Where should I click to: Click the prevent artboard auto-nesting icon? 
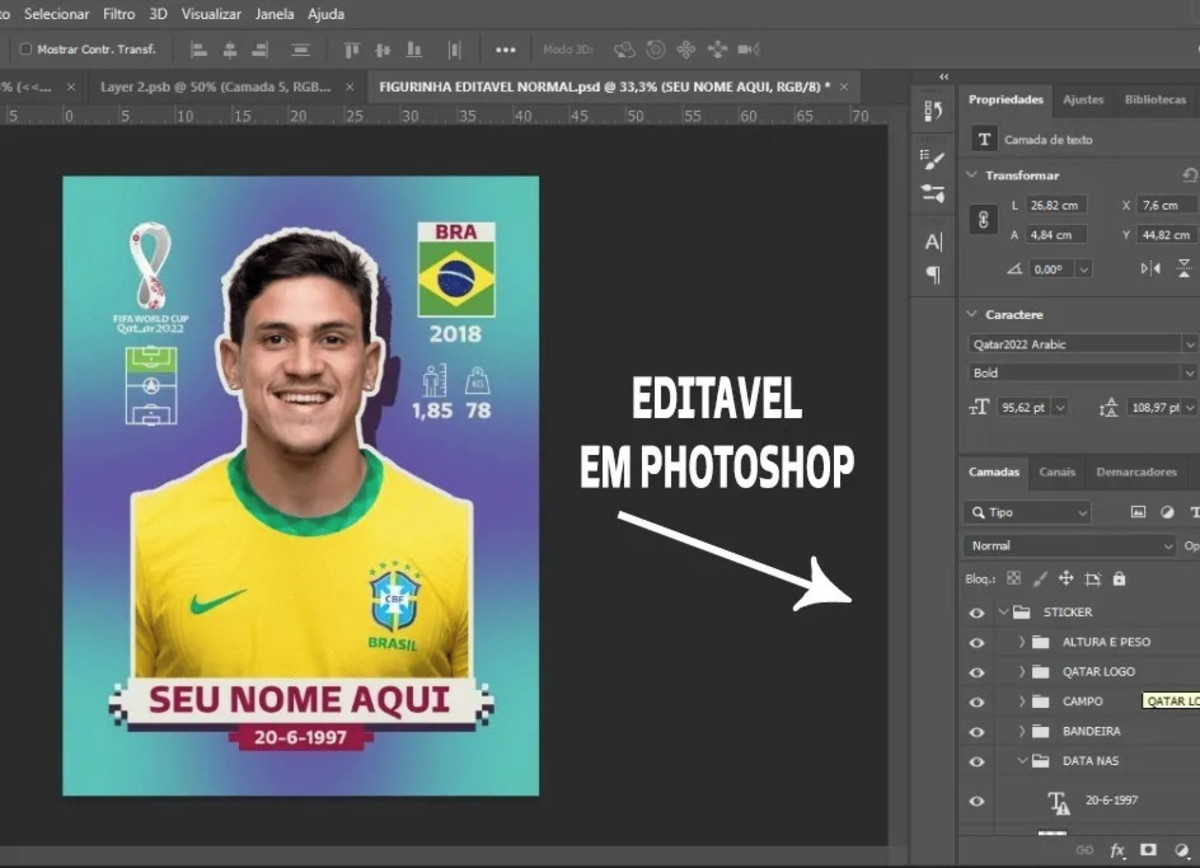click(x=1093, y=578)
